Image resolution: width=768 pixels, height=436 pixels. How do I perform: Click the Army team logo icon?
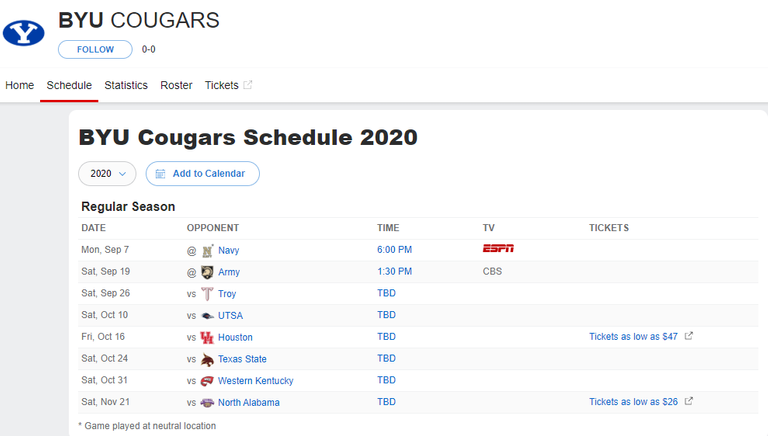[207, 272]
